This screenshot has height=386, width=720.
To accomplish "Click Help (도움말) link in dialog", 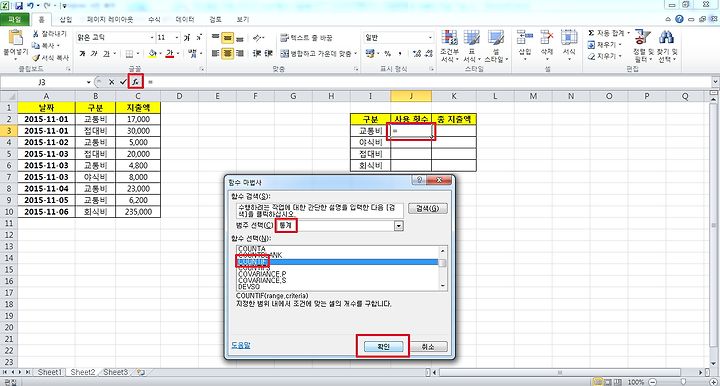I will (x=241, y=345).
